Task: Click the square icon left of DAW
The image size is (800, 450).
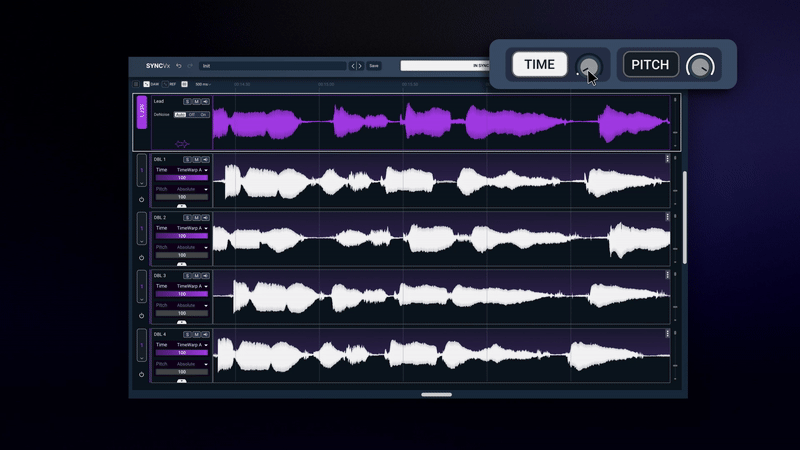Action: [136, 84]
